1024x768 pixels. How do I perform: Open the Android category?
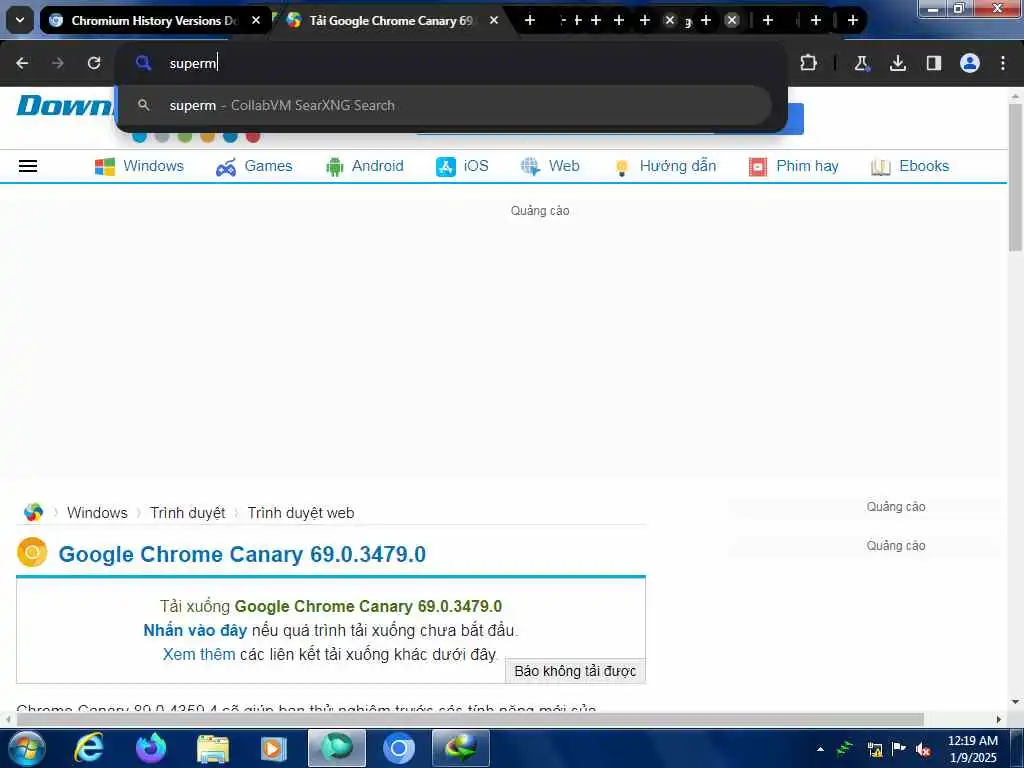point(364,166)
